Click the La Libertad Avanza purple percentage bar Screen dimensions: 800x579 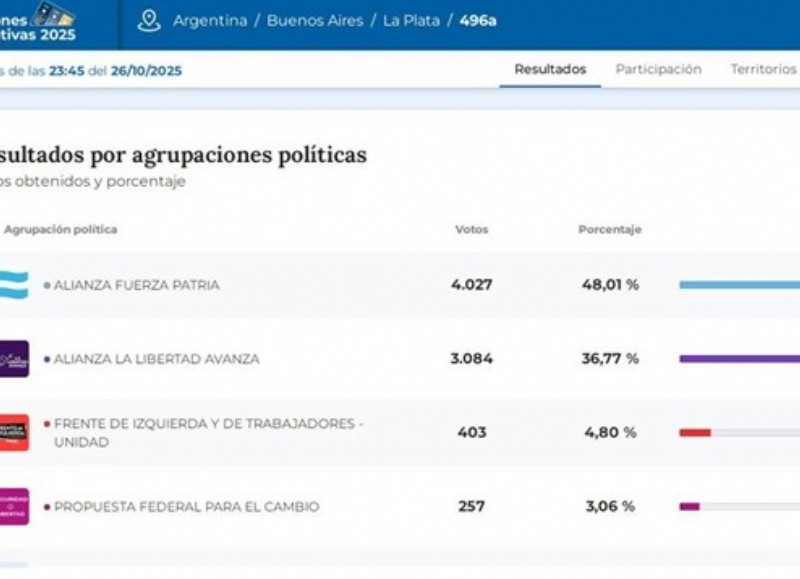click(738, 359)
